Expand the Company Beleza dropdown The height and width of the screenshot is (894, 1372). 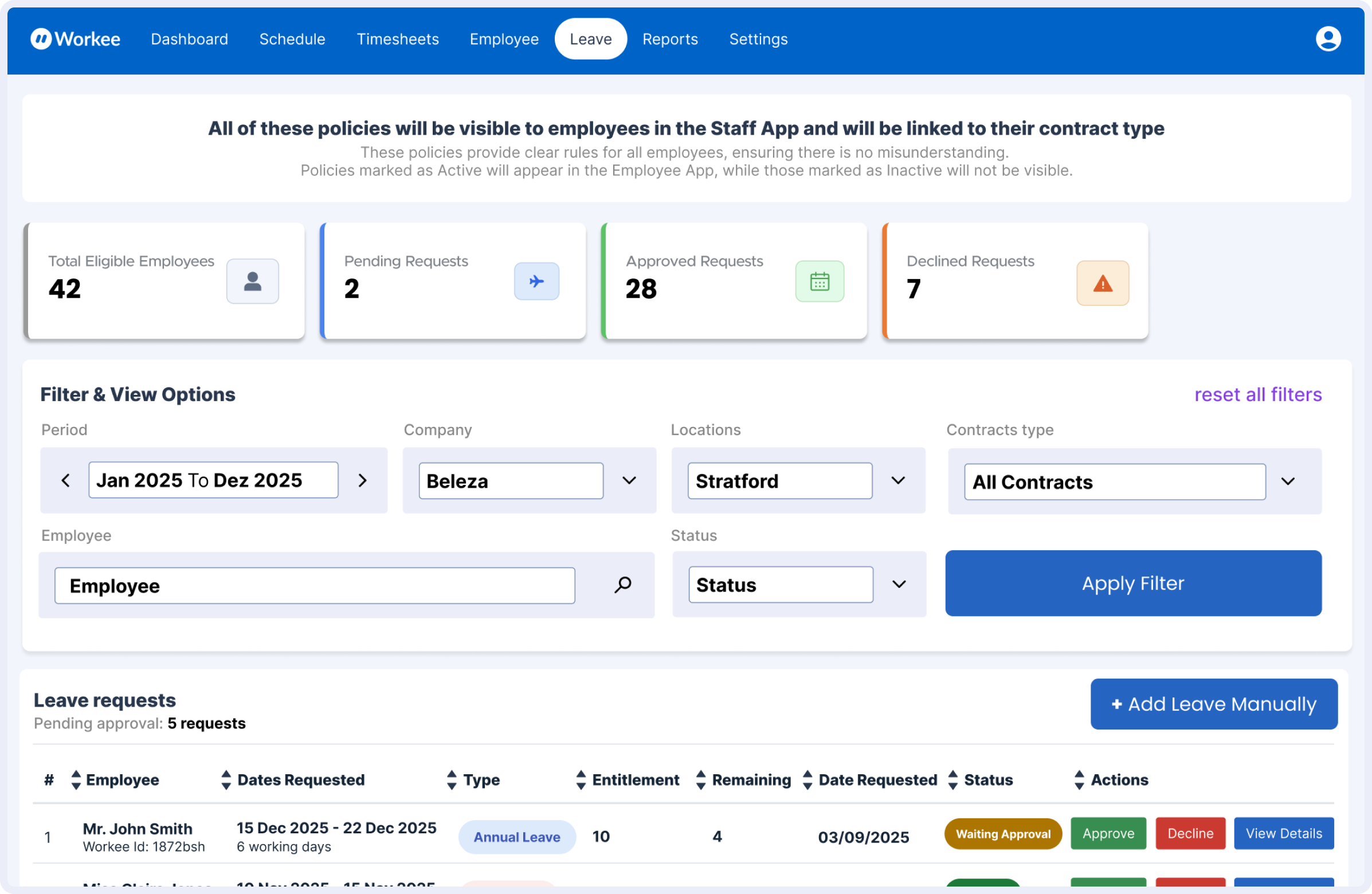point(629,480)
